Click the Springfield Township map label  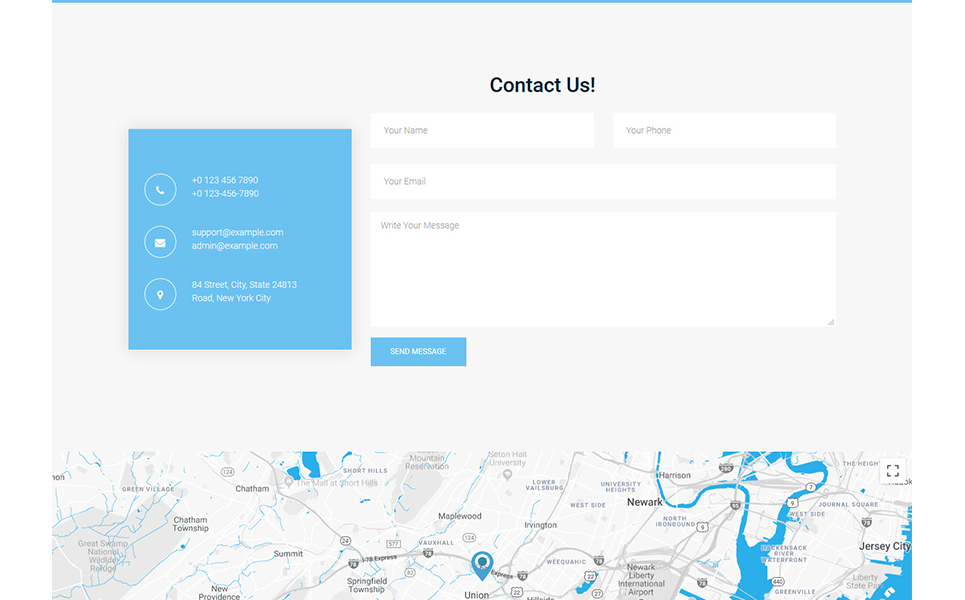pyautogui.click(x=367, y=585)
